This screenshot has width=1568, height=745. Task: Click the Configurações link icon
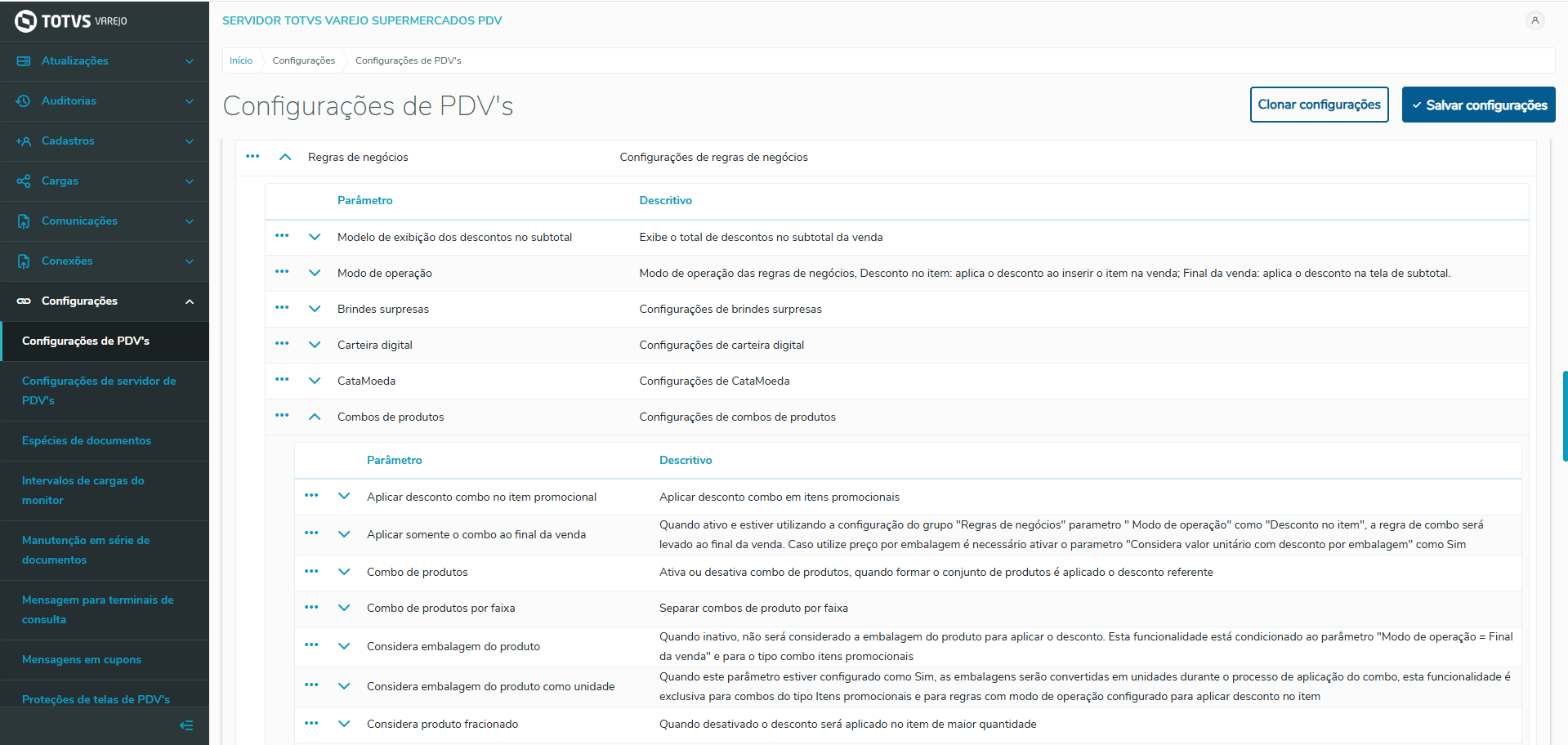click(24, 301)
